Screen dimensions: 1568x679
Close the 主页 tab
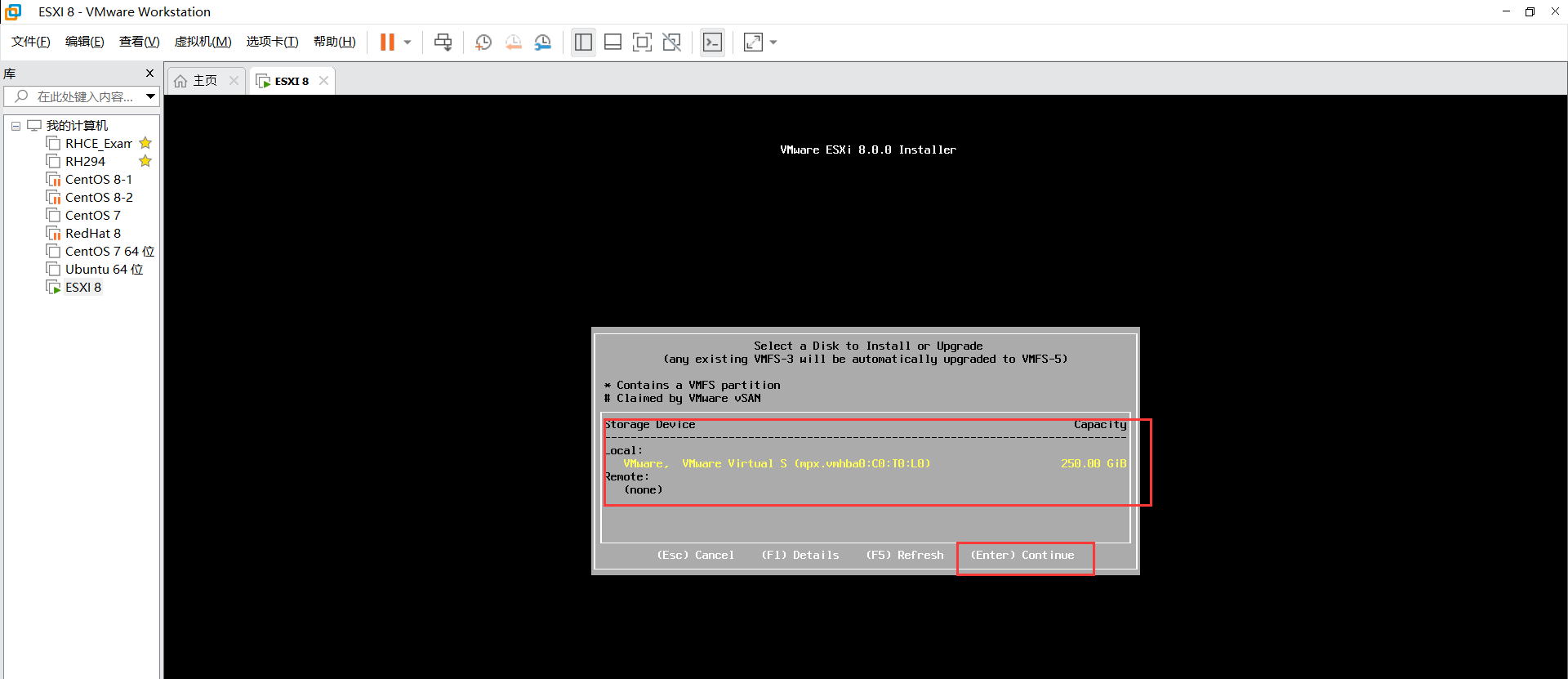pyautogui.click(x=234, y=80)
